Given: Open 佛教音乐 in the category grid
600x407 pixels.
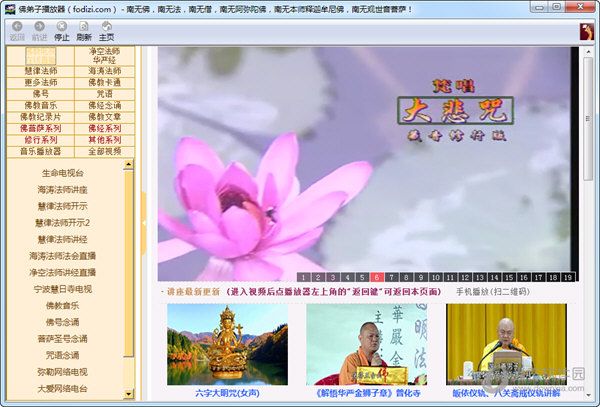Looking at the screenshot, I should coord(41,106).
